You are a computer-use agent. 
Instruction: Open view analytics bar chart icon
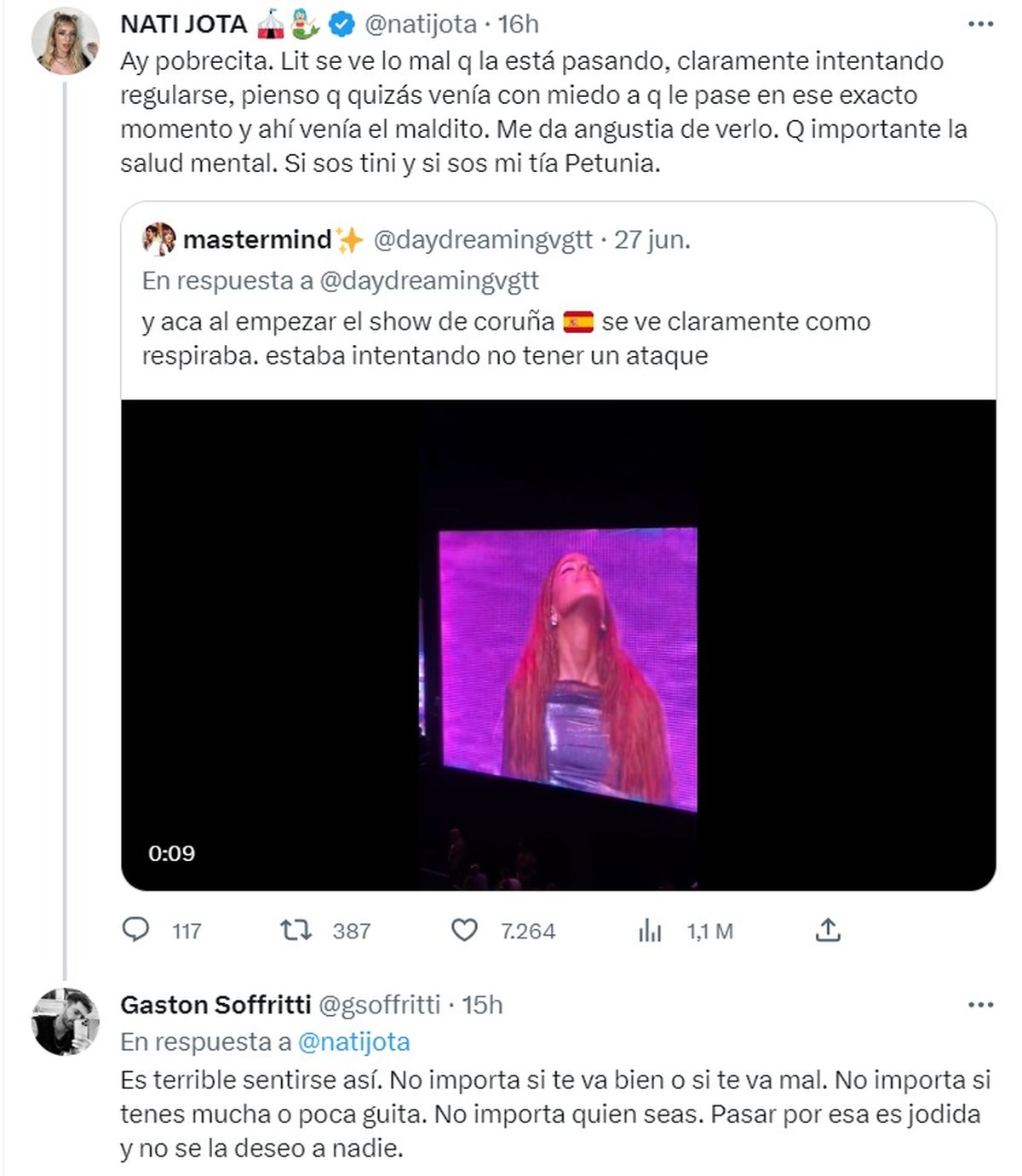click(x=650, y=930)
